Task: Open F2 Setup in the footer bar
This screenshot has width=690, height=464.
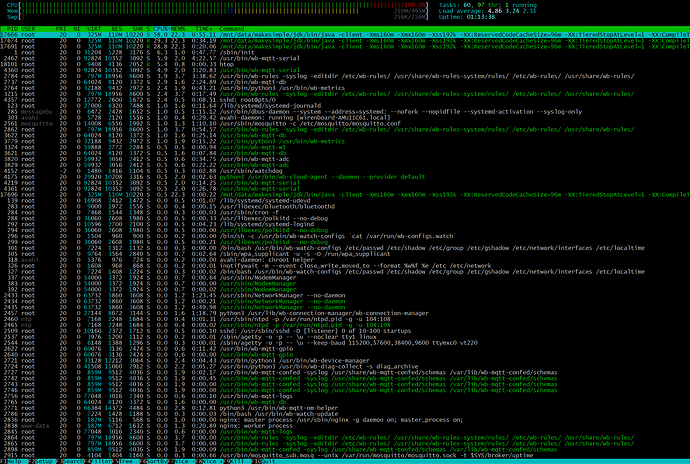Action: tap(40, 461)
